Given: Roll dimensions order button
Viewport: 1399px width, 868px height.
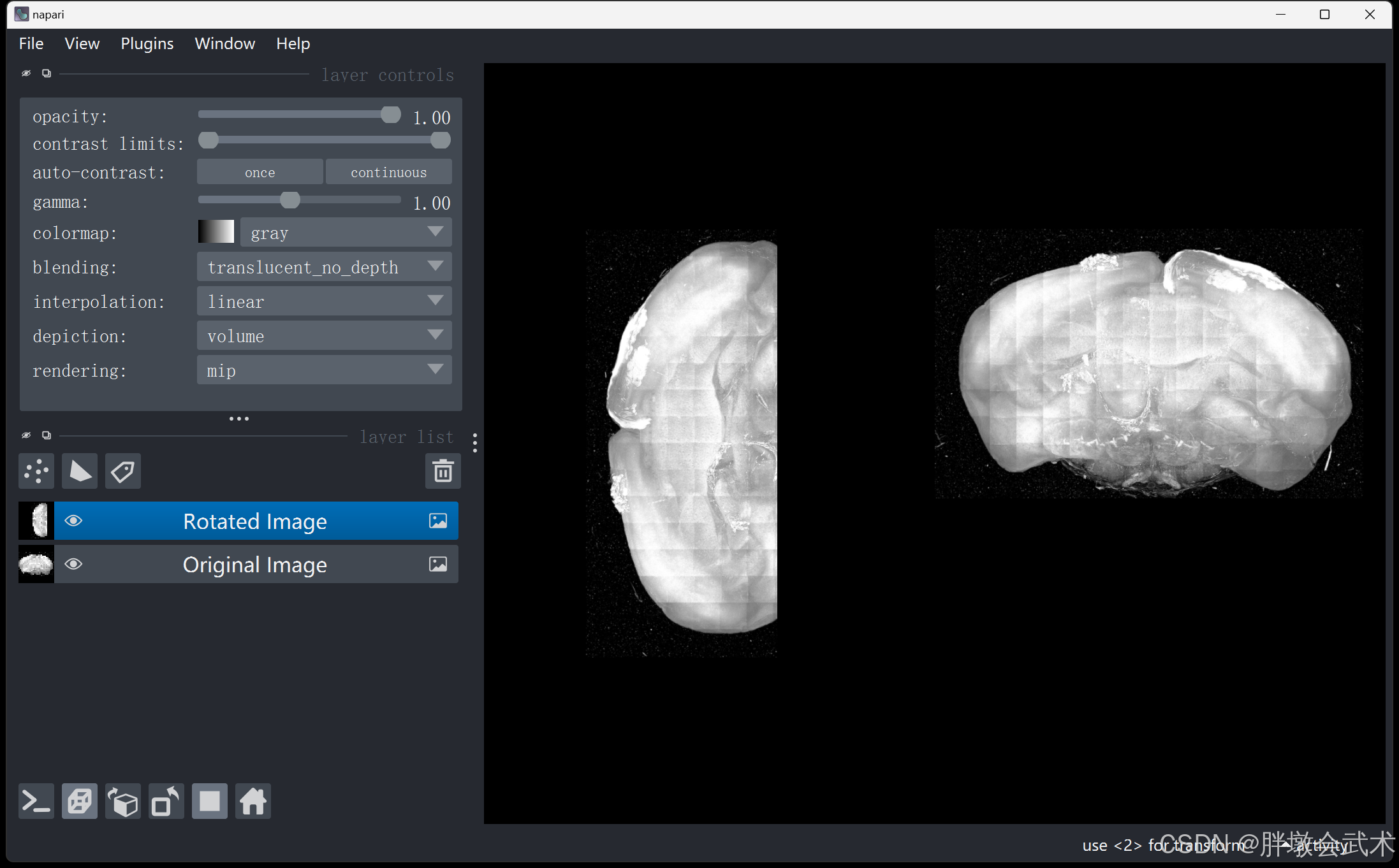Looking at the screenshot, I should [122, 802].
